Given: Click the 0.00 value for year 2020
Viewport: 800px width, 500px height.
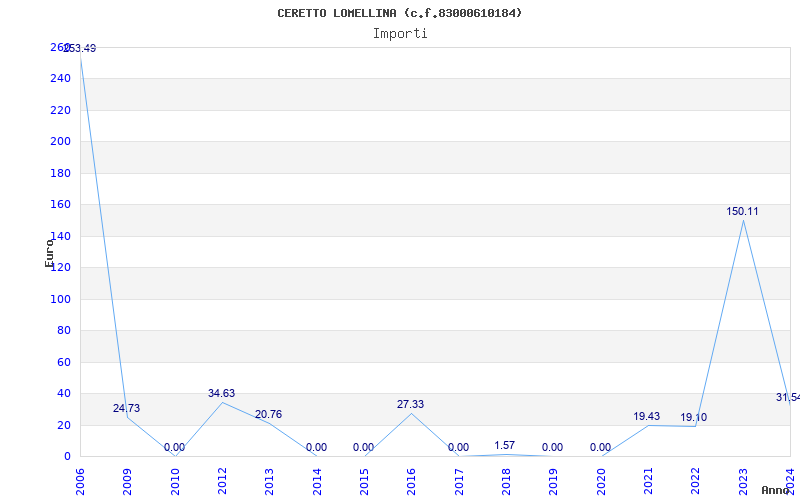Looking at the screenshot, I should (x=601, y=448).
